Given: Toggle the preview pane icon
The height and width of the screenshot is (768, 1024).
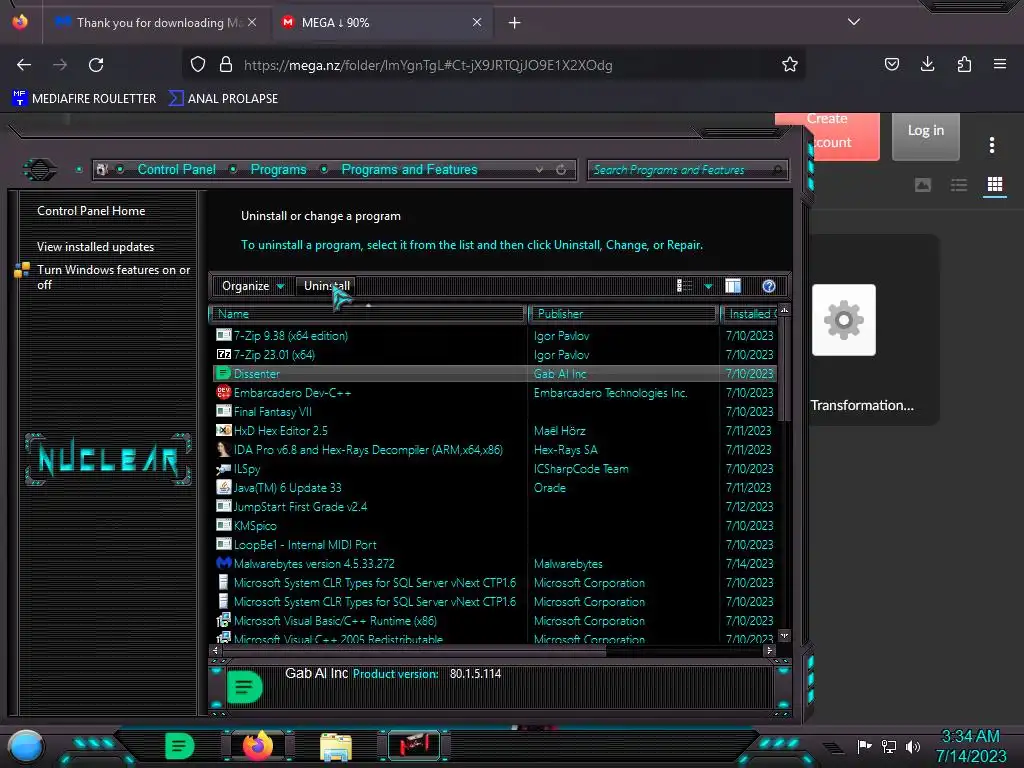Looking at the screenshot, I should pyautogui.click(x=733, y=286).
